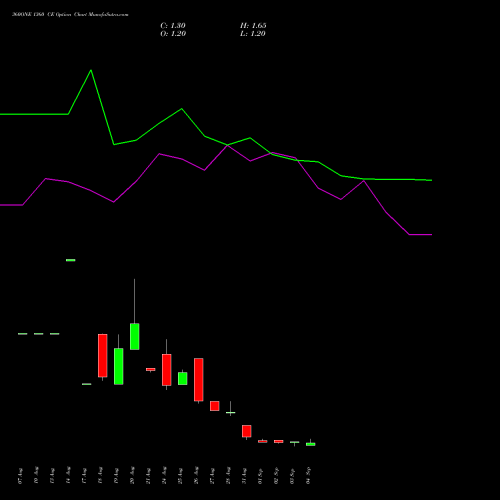
Task: Click the '10 Aug' date label
Action: point(36,476)
